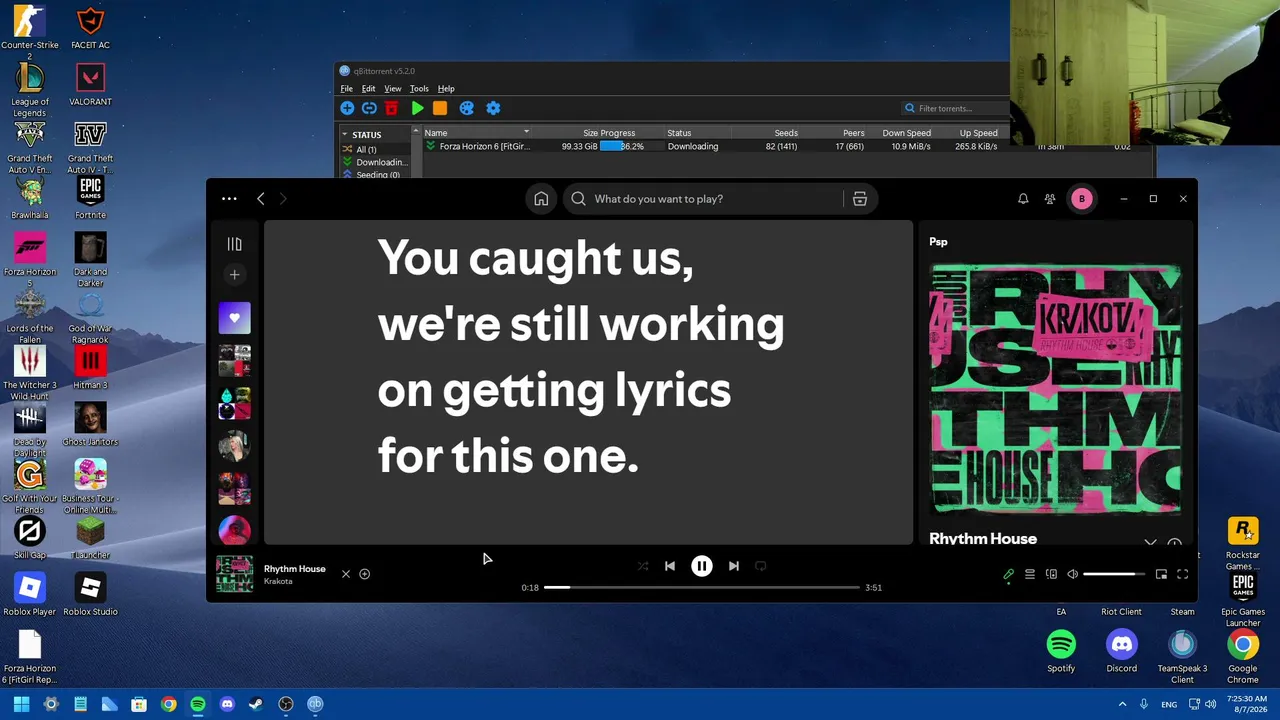The image size is (1280, 720).
Task: Open the Spotify mini player
Action: click(x=1161, y=574)
